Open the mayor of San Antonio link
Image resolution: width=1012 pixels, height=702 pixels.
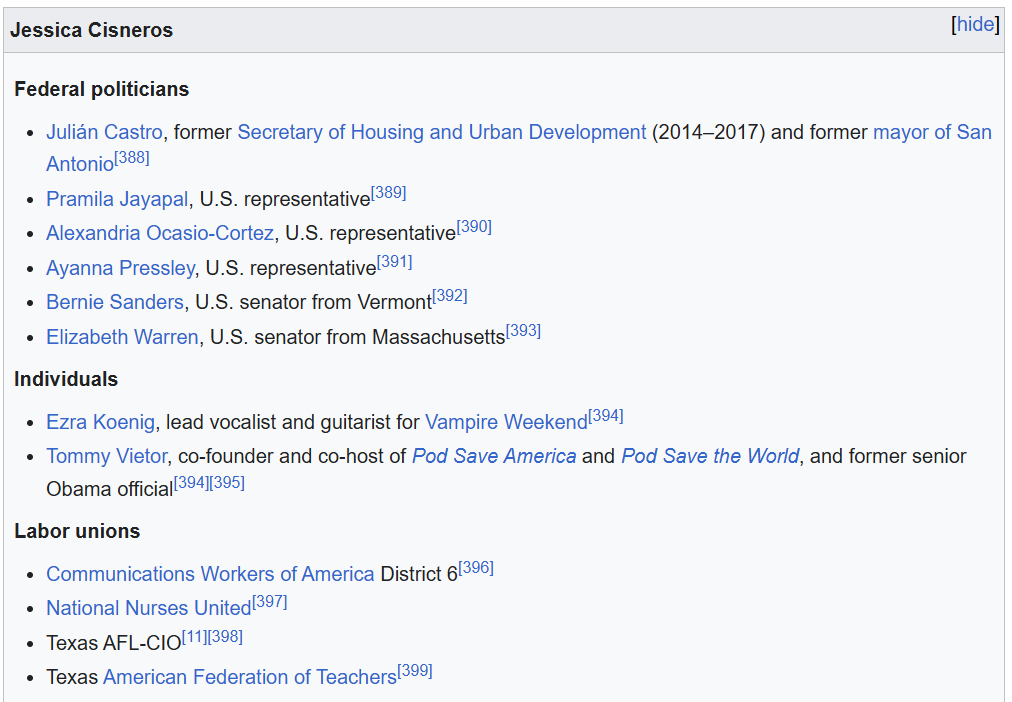click(932, 132)
